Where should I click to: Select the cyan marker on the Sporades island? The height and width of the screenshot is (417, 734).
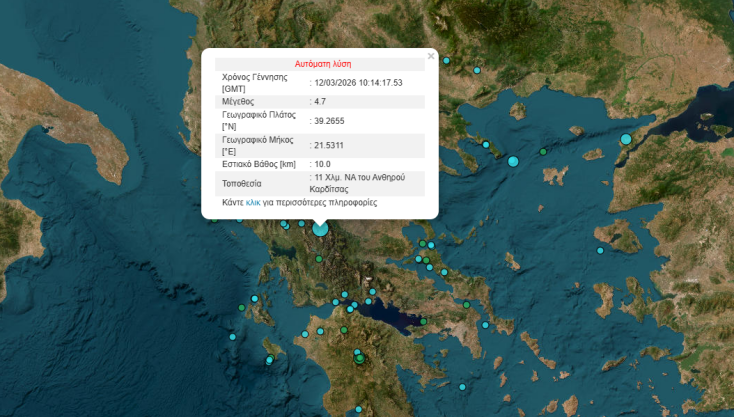[x=486, y=145]
